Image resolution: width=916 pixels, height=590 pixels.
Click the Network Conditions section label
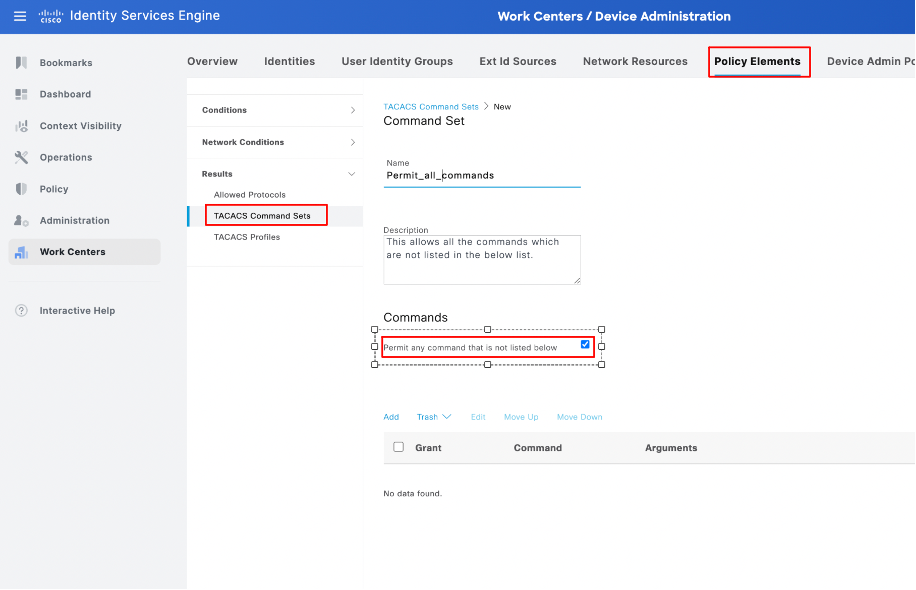pyautogui.click(x=243, y=142)
